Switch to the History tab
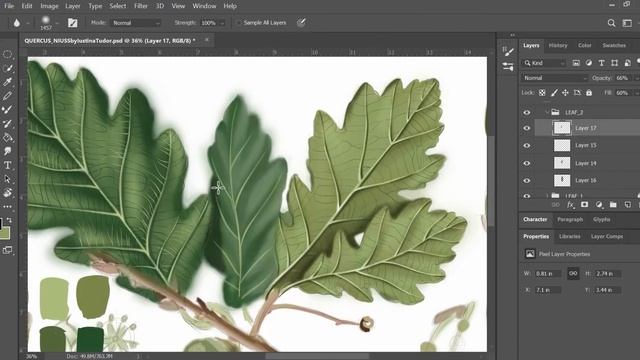640x360 pixels. click(558, 45)
